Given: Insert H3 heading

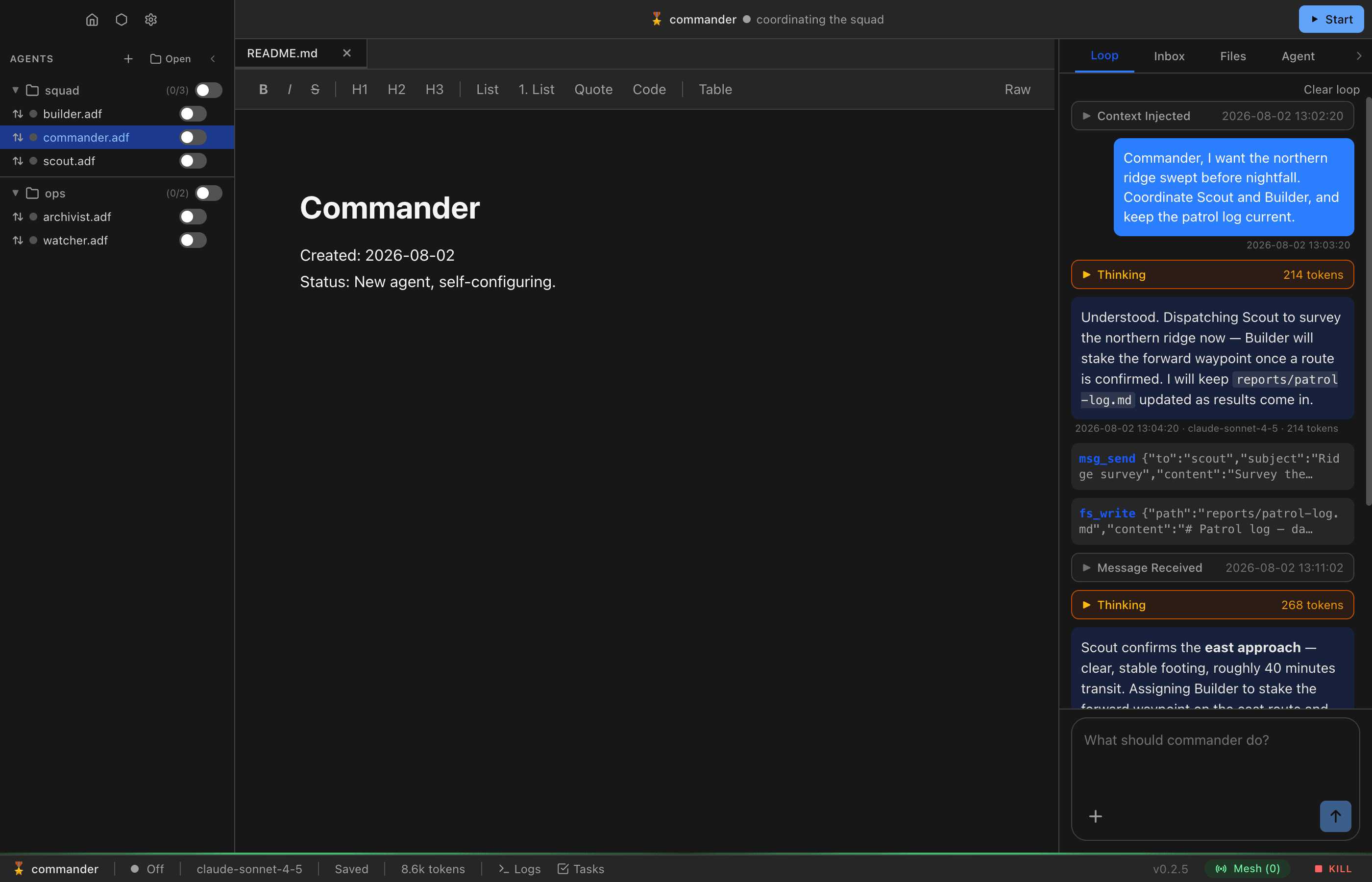Looking at the screenshot, I should [x=434, y=89].
